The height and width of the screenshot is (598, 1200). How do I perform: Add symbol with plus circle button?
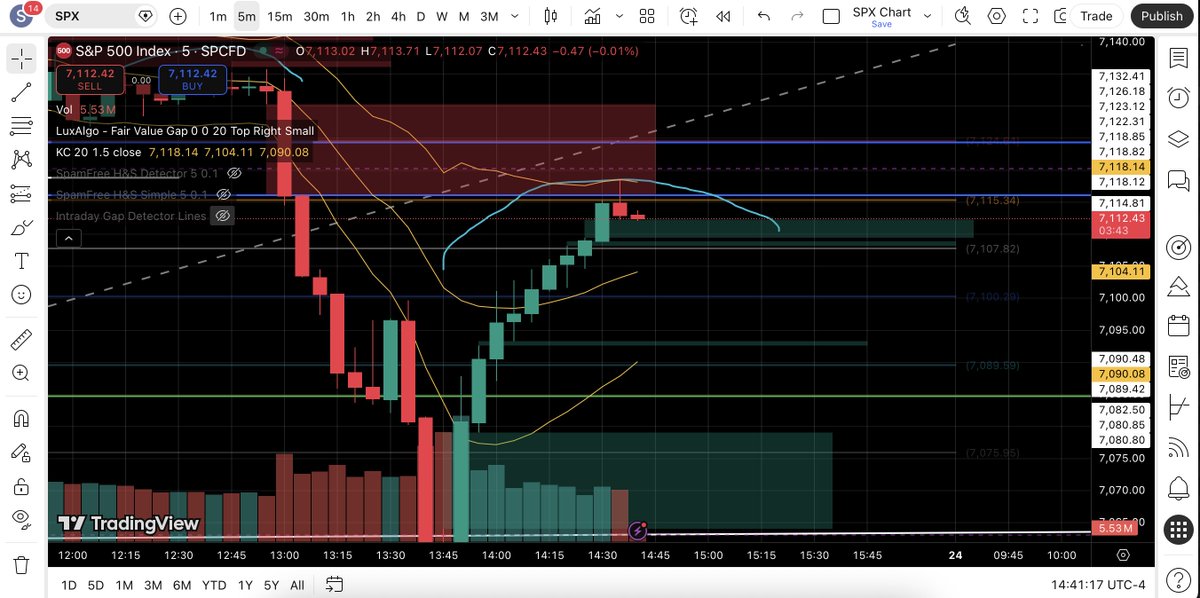tap(178, 16)
